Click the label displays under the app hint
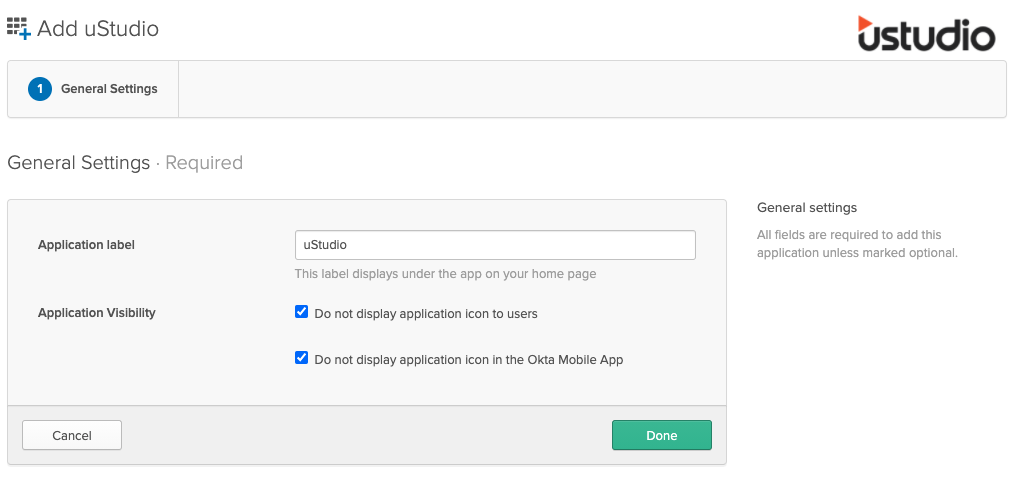The height and width of the screenshot is (477, 1020). 446,274
